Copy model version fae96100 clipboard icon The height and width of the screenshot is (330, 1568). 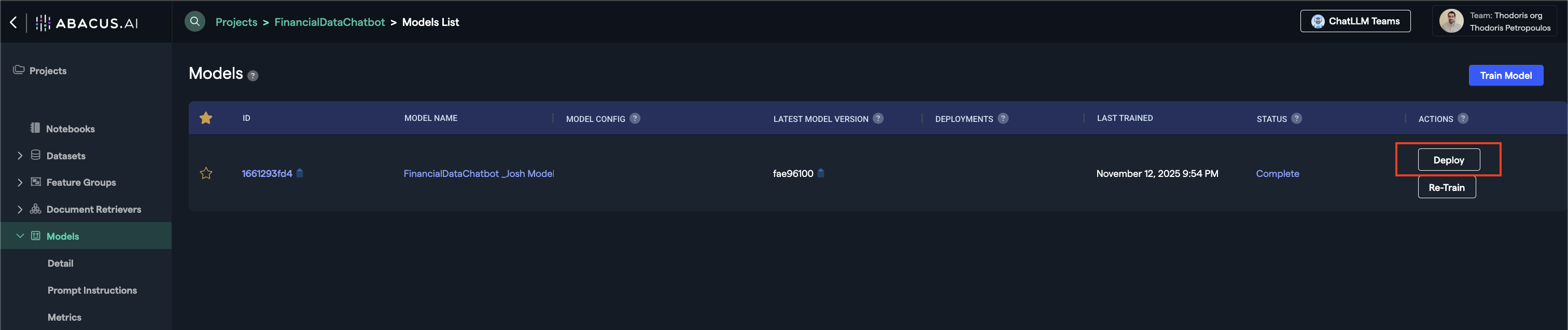click(820, 173)
